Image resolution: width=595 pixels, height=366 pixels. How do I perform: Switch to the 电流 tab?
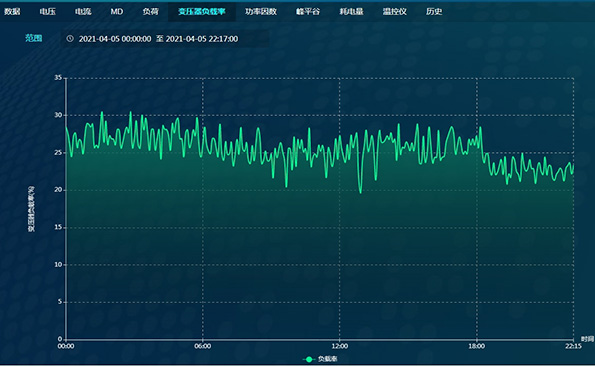coord(83,11)
